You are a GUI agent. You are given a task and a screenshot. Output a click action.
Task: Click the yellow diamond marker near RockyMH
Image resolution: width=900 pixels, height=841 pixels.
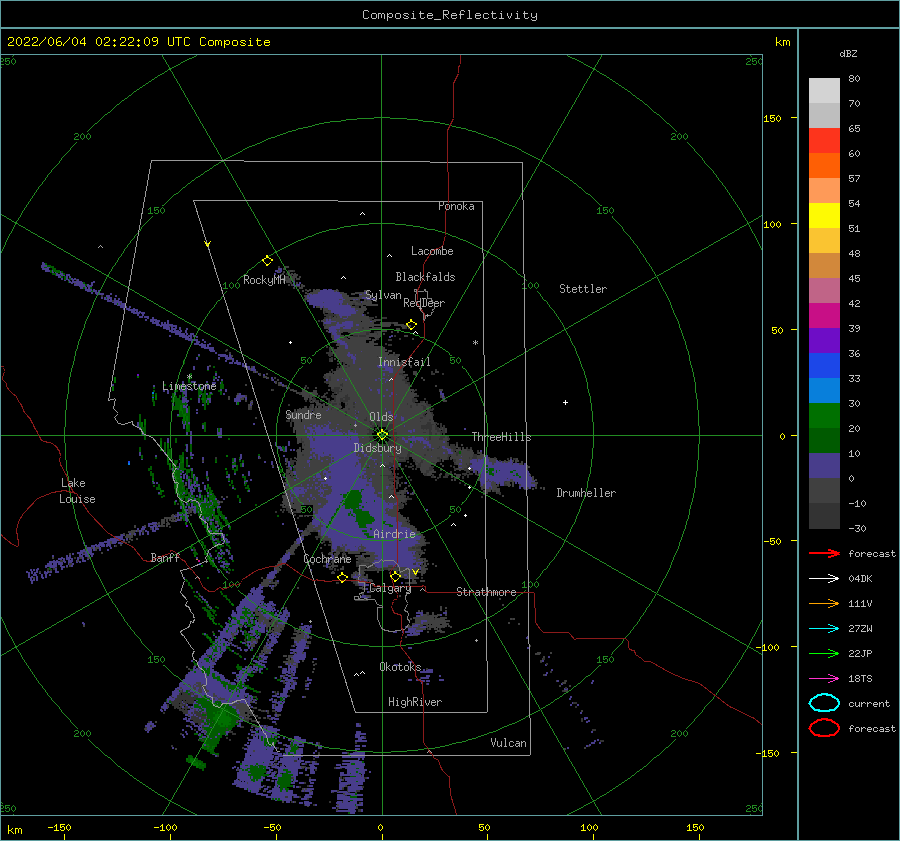(x=267, y=261)
